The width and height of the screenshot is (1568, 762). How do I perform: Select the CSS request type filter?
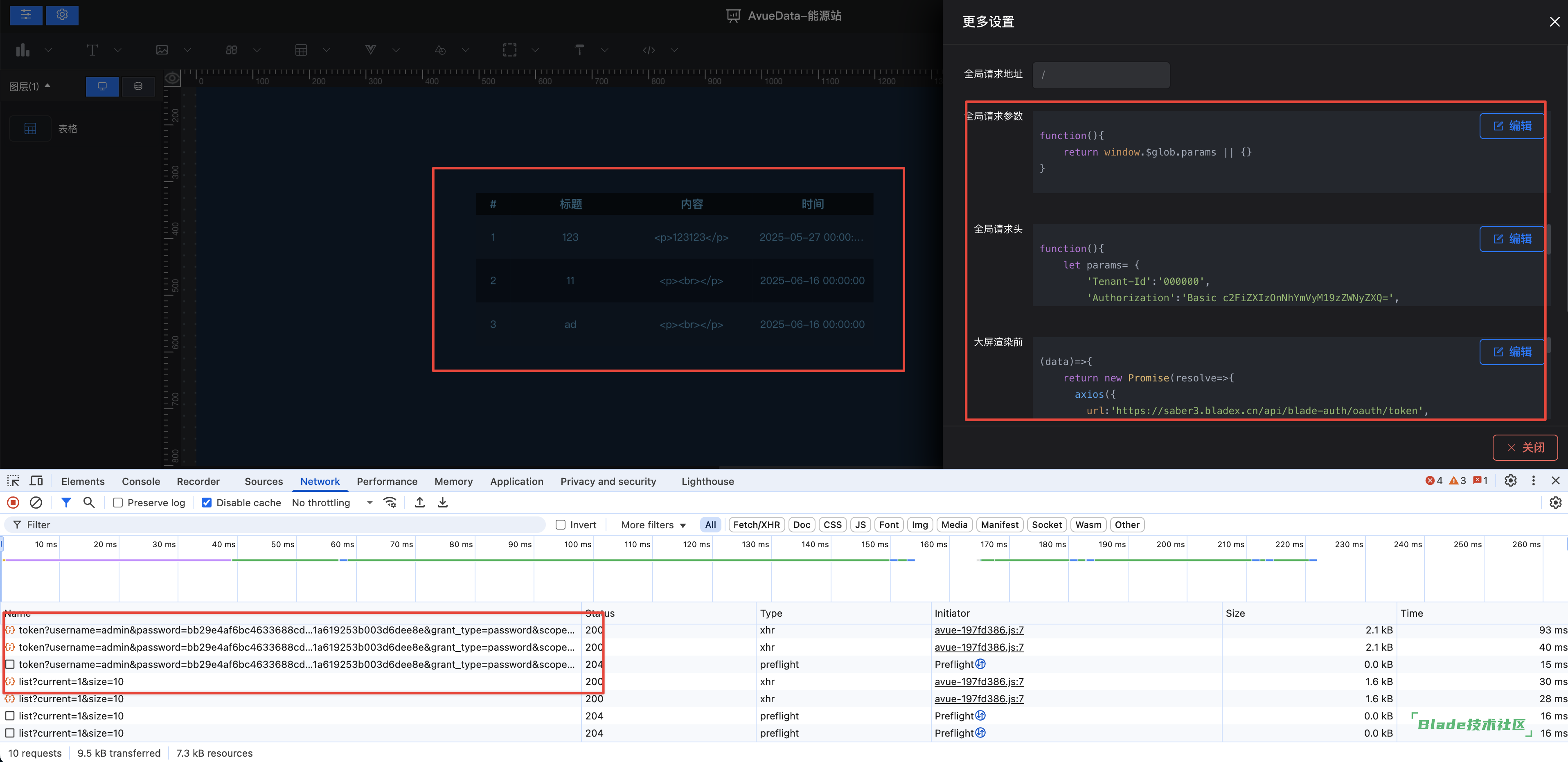832,525
